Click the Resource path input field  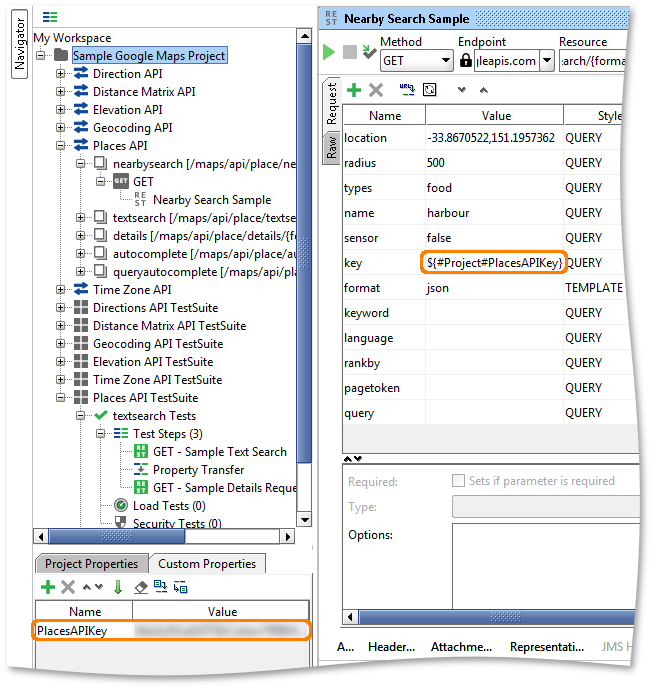point(592,60)
